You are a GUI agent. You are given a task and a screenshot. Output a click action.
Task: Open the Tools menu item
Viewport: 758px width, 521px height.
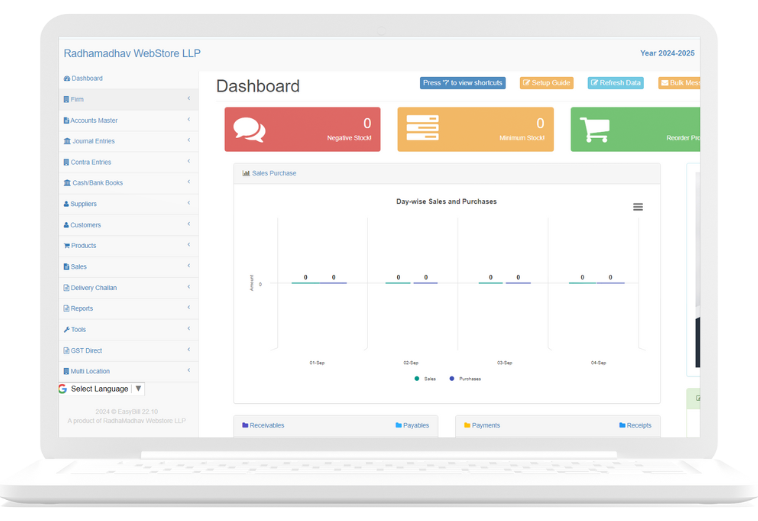[x=129, y=330]
